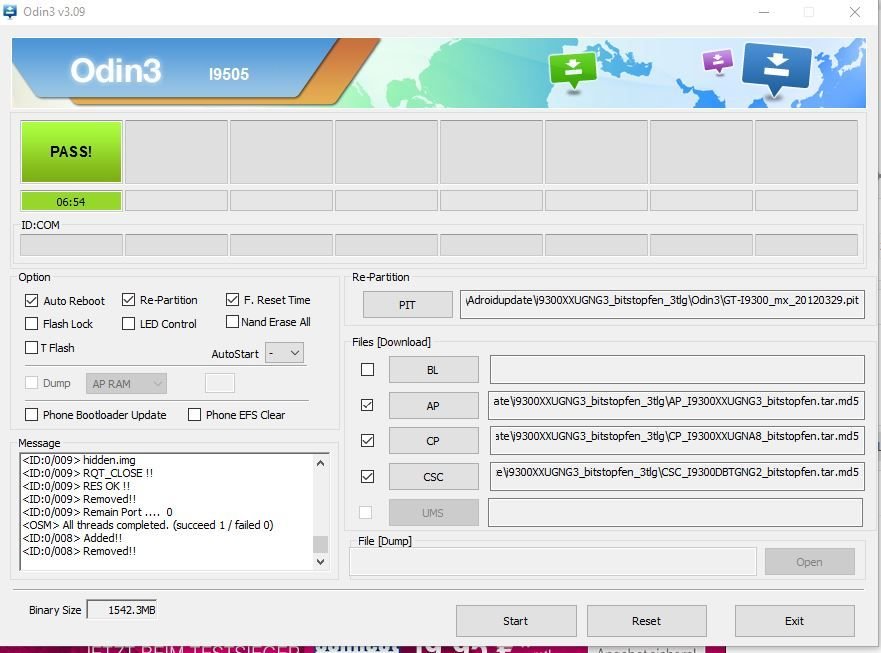Click the Reset button

647,621
